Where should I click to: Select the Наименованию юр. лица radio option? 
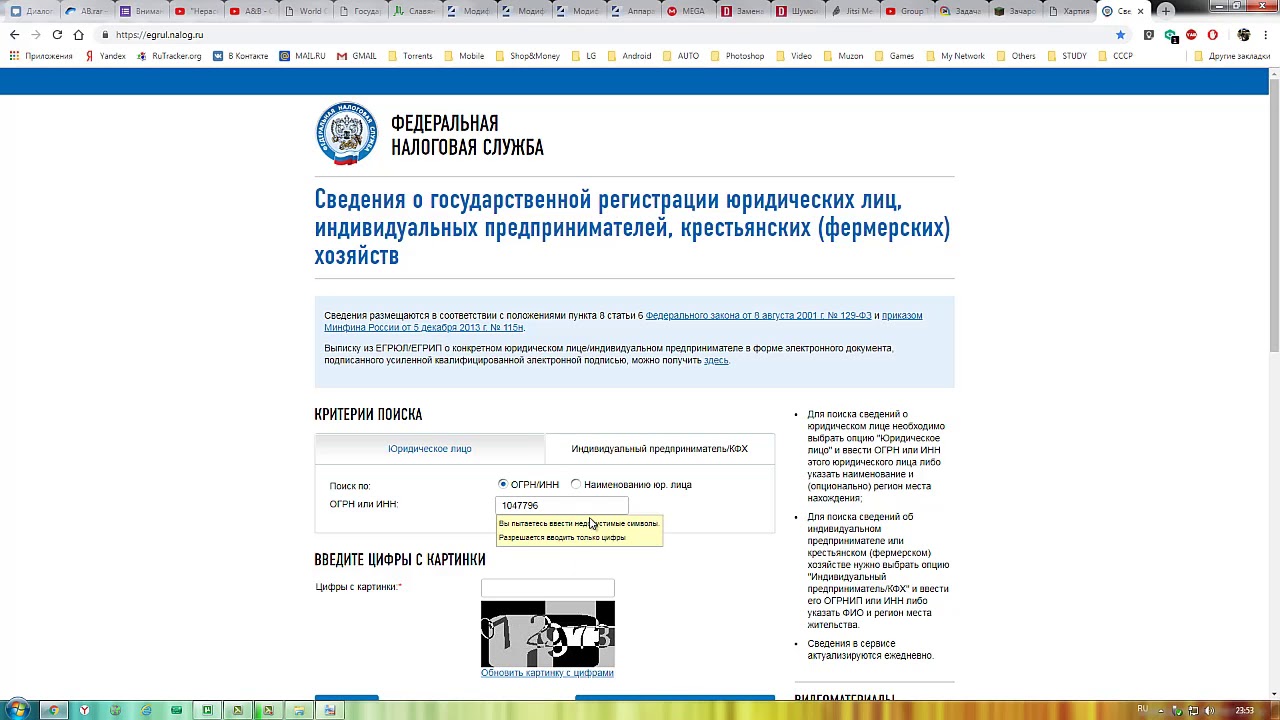[x=575, y=484]
